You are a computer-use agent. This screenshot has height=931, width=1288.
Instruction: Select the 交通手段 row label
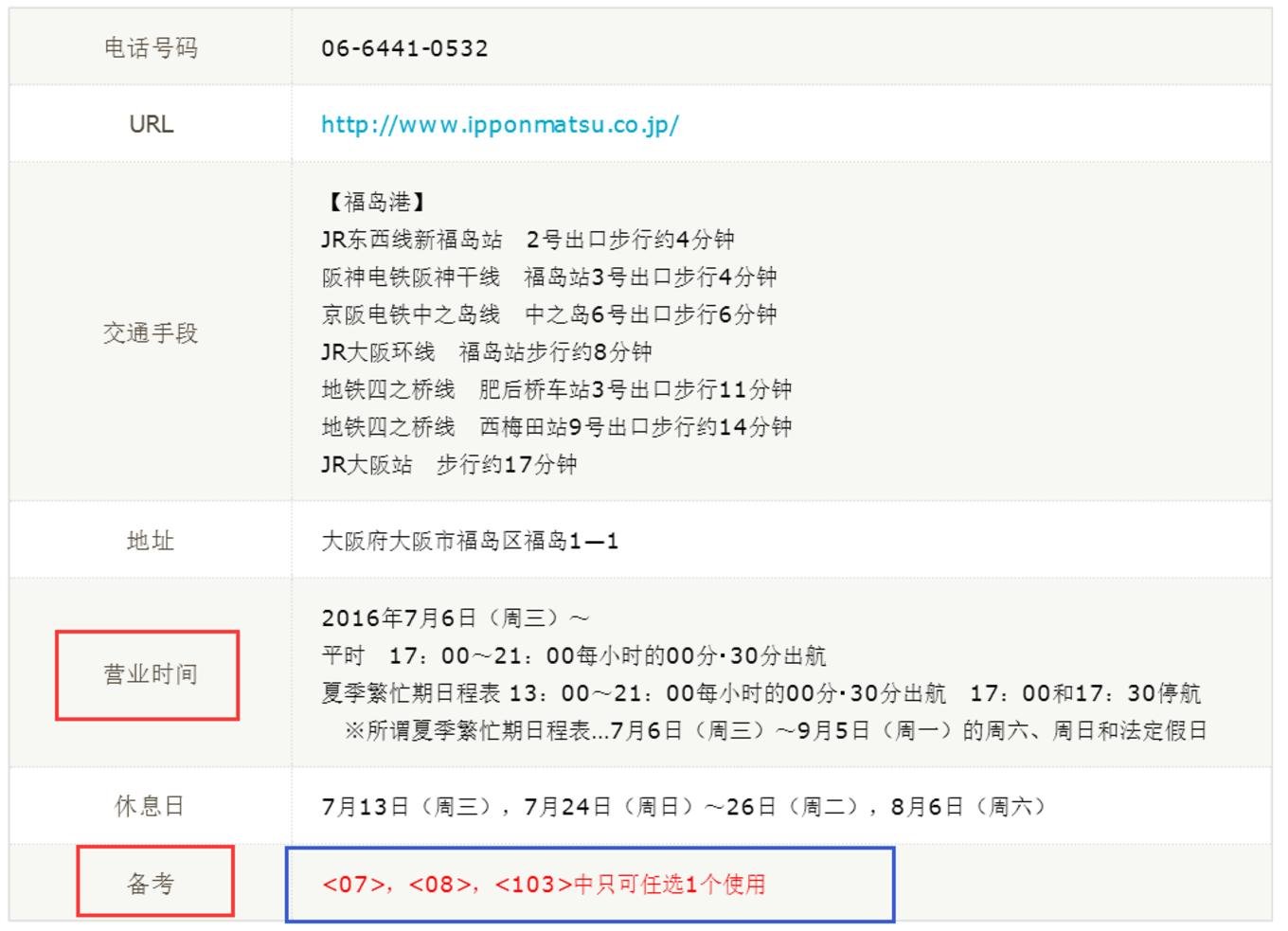point(151,332)
